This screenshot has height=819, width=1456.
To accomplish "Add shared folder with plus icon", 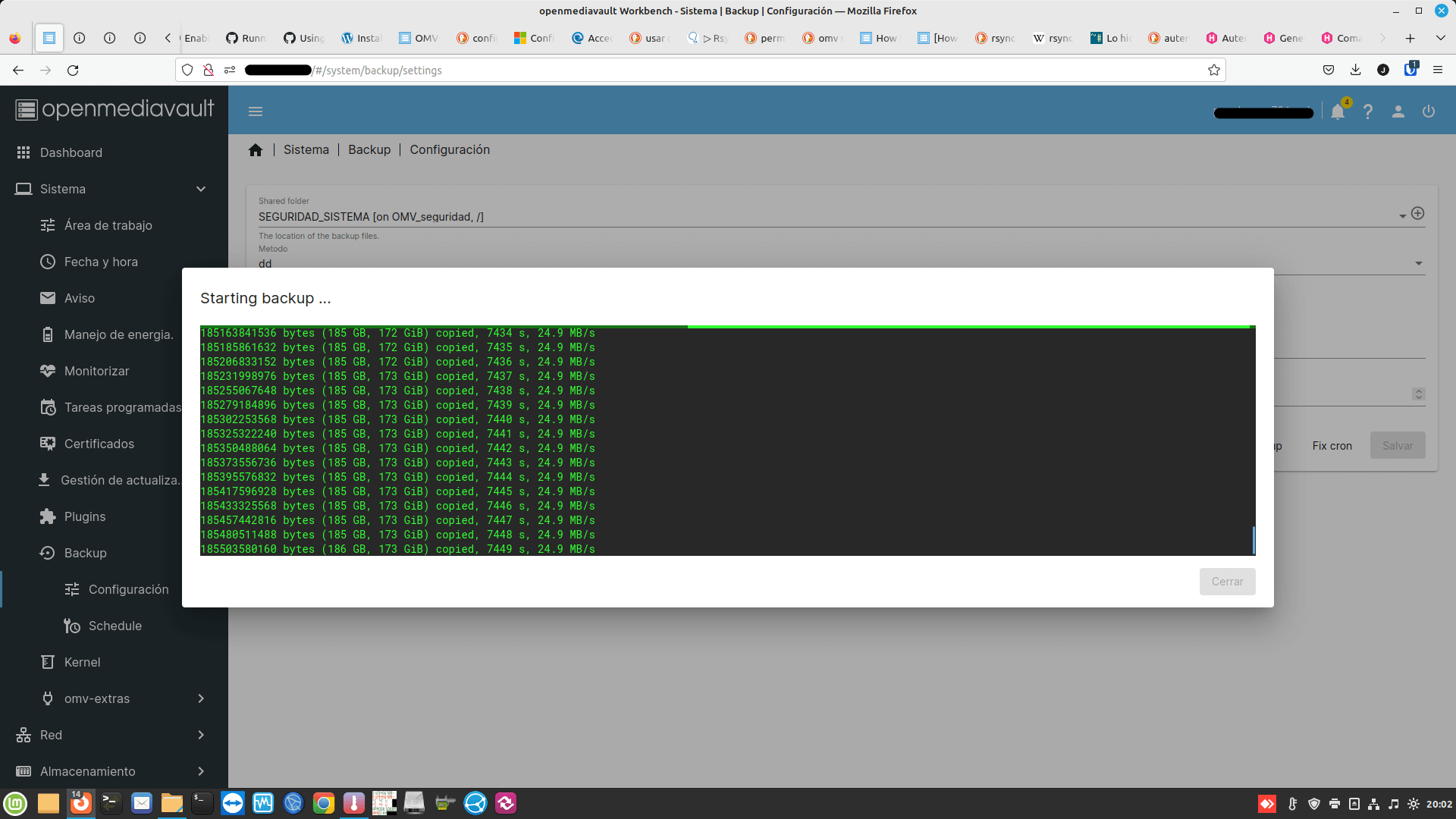I will tap(1417, 214).
